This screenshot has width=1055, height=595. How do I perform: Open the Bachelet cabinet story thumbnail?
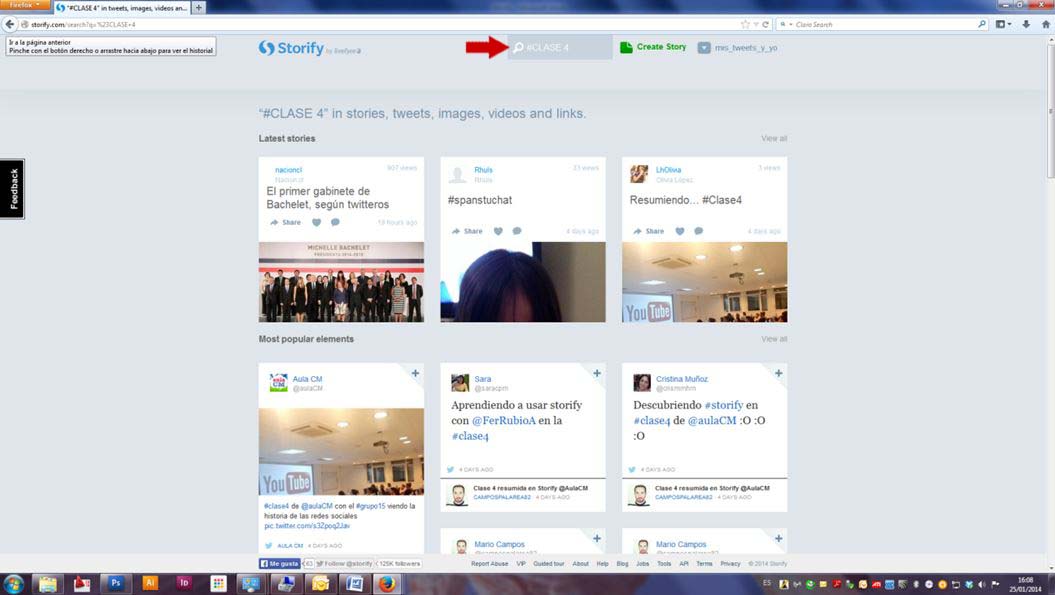[341, 282]
